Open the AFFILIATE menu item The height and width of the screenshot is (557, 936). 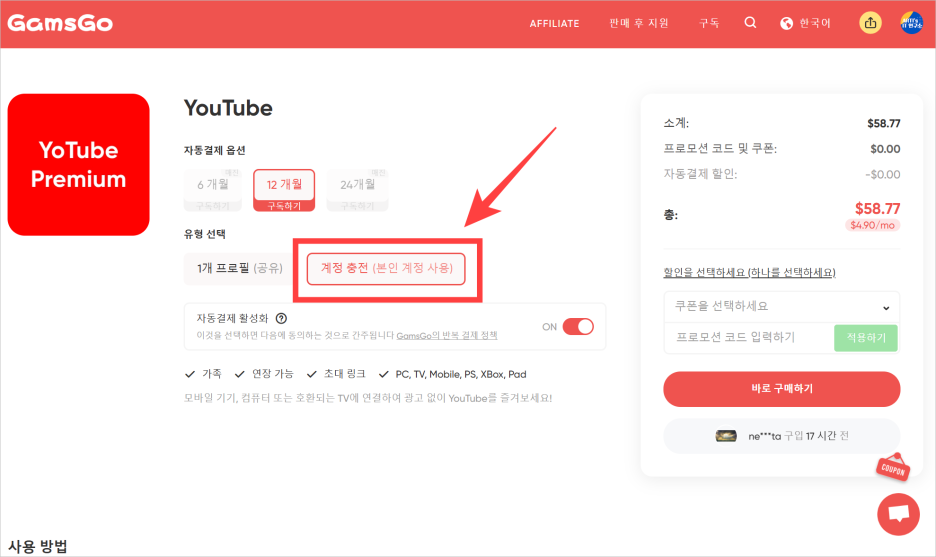tap(554, 23)
